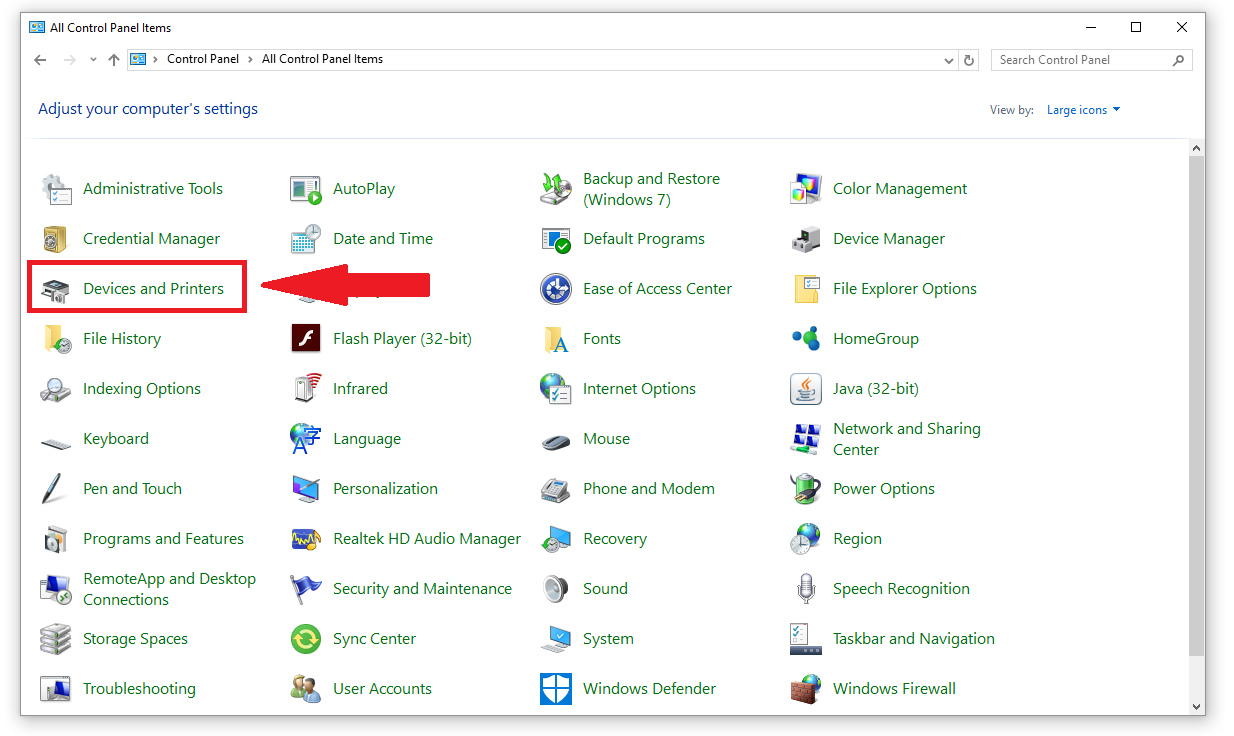Viewport: 1234px width, 736px height.
Task: Click the Search Control Panel field
Action: [1092, 60]
